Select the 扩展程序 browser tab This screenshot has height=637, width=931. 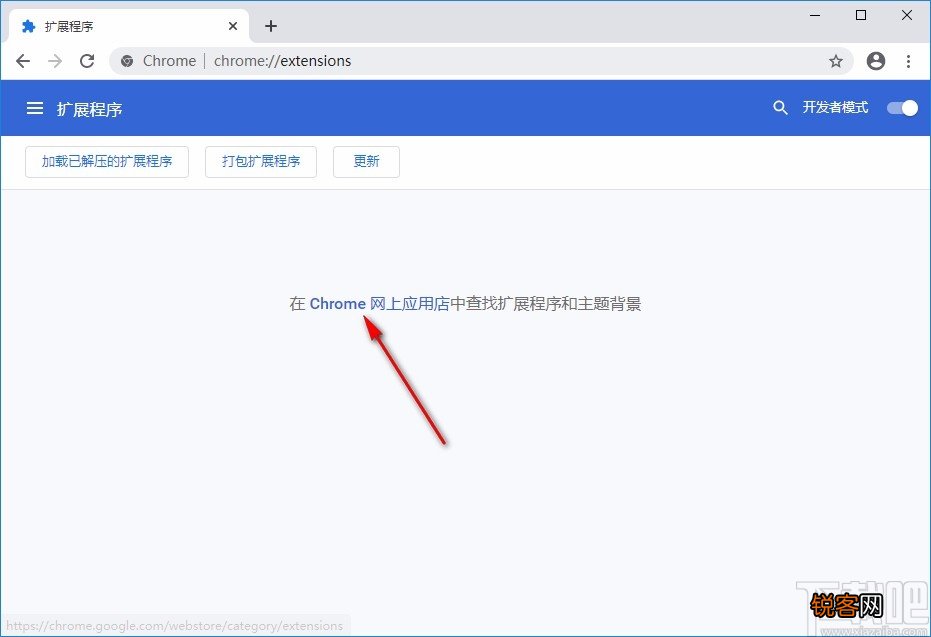click(x=128, y=26)
